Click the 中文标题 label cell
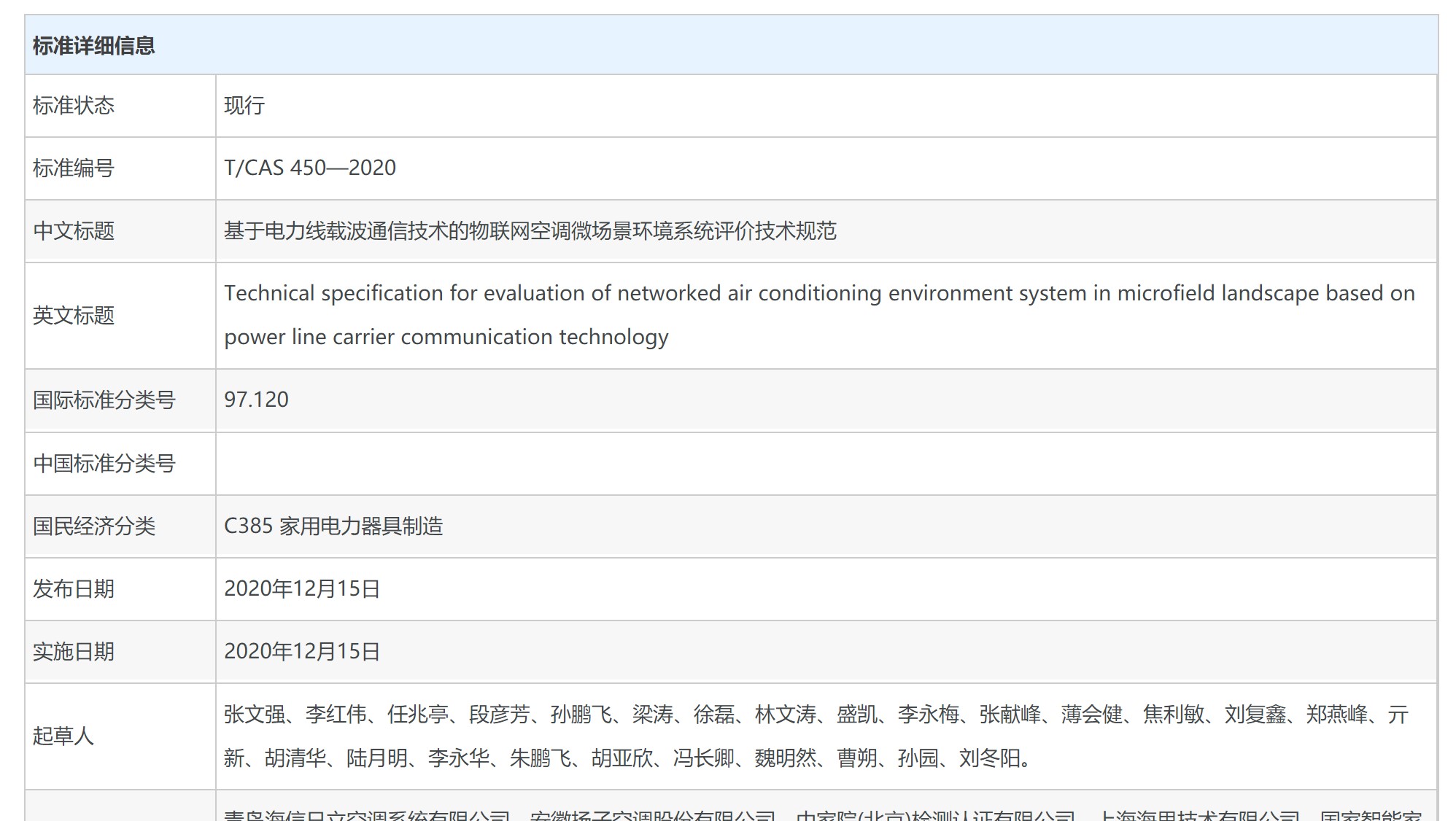The image size is (1456, 821). 74,231
